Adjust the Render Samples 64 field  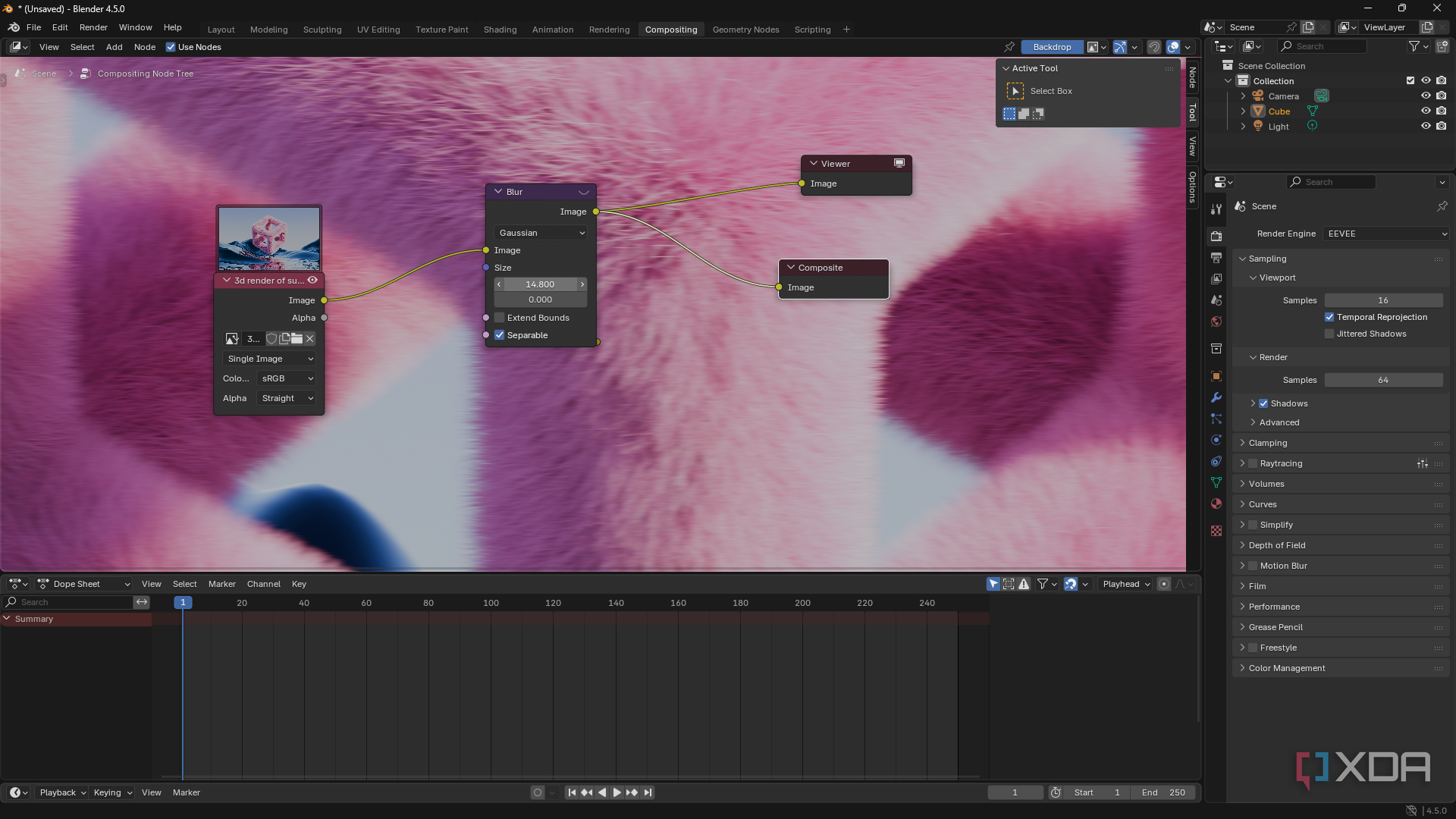[x=1383, y=380]
